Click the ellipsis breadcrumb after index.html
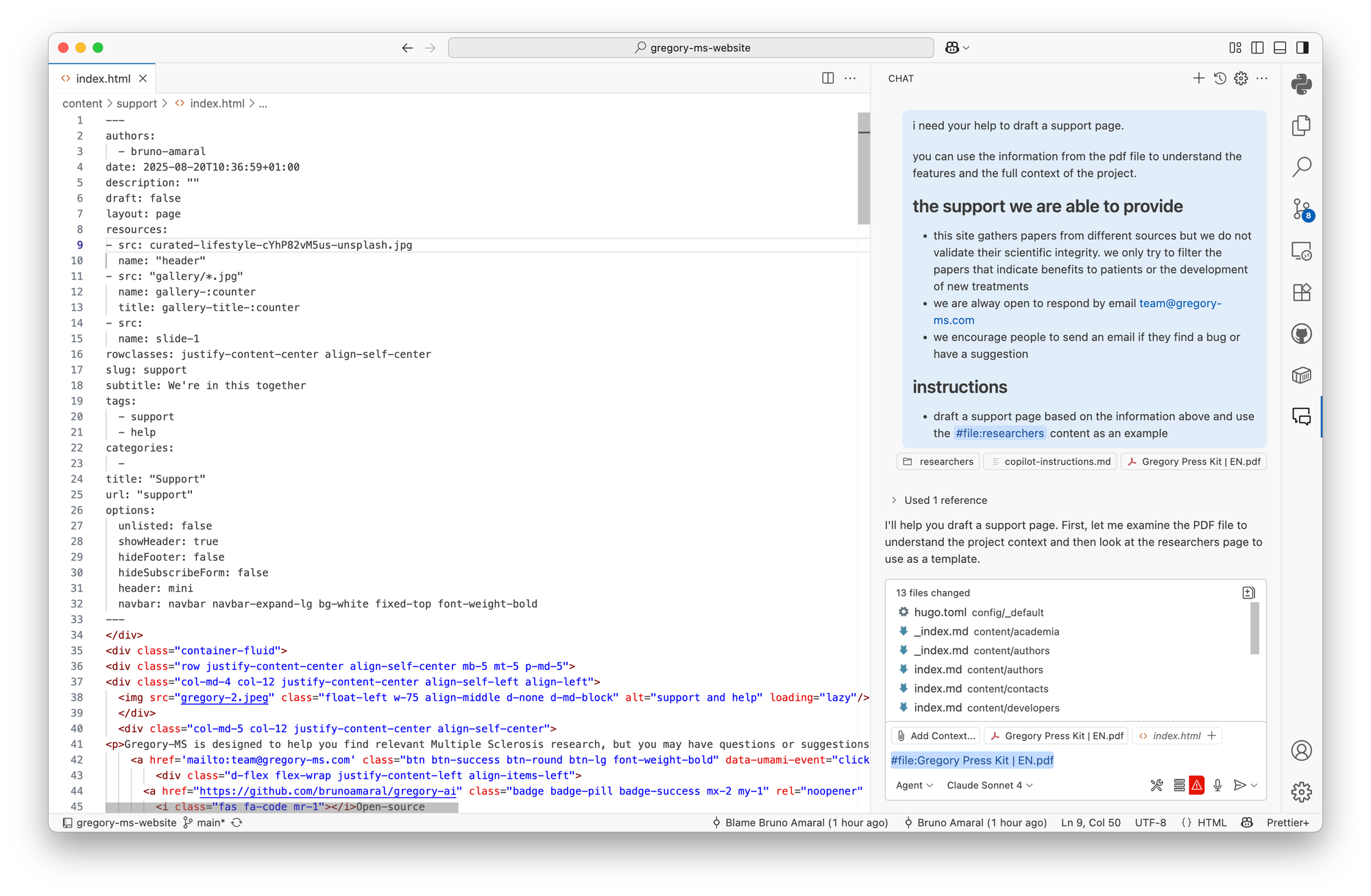This screenshot has height=896, width=1371. coord(263,104)
